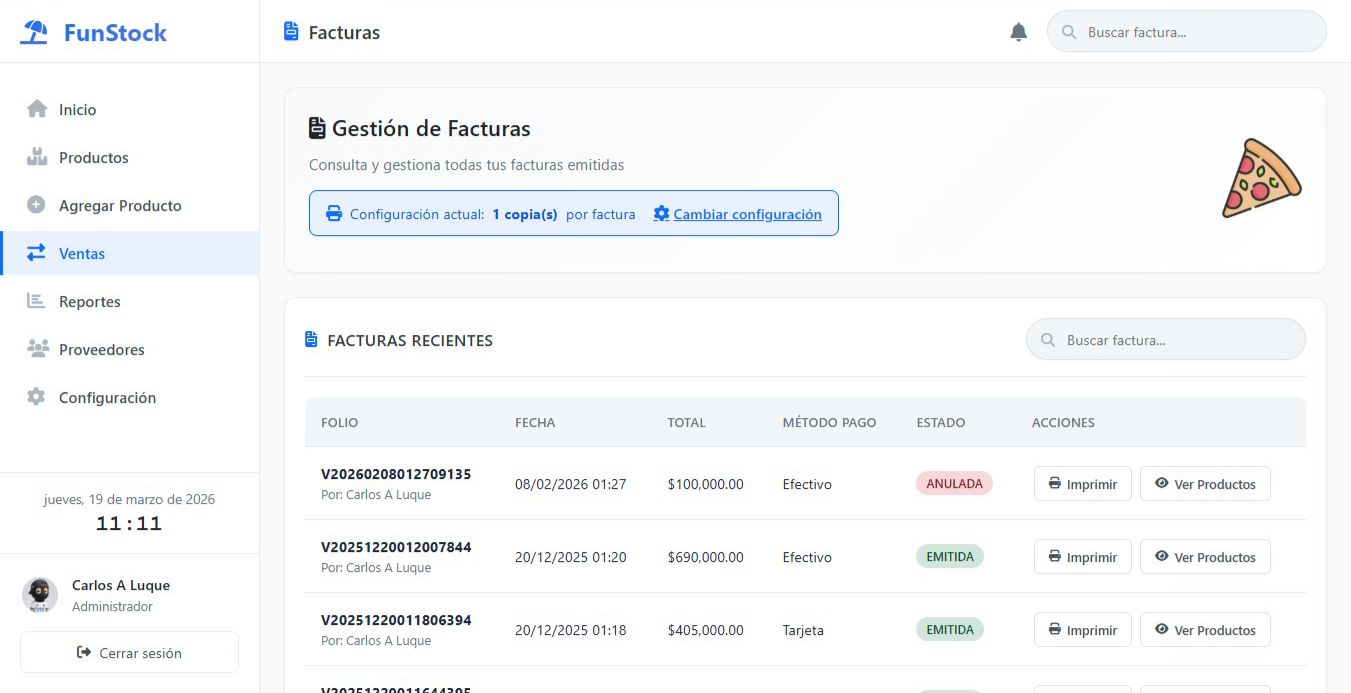Screen dimensions: 1351x693
Task: Select Reportes from the sidebar
Action: tap(89, 302)
